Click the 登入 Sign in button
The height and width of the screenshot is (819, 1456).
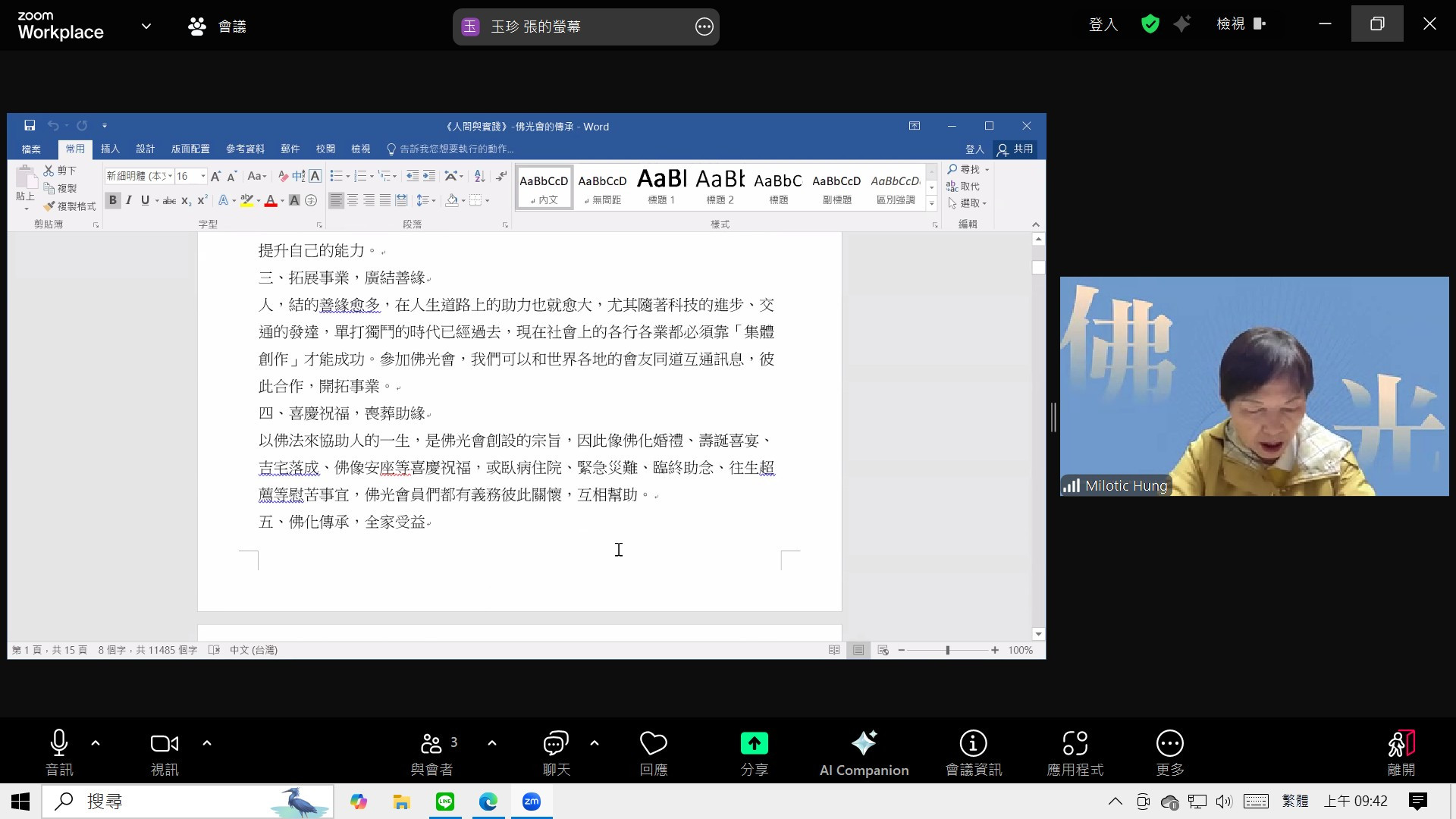point(1103,24)
